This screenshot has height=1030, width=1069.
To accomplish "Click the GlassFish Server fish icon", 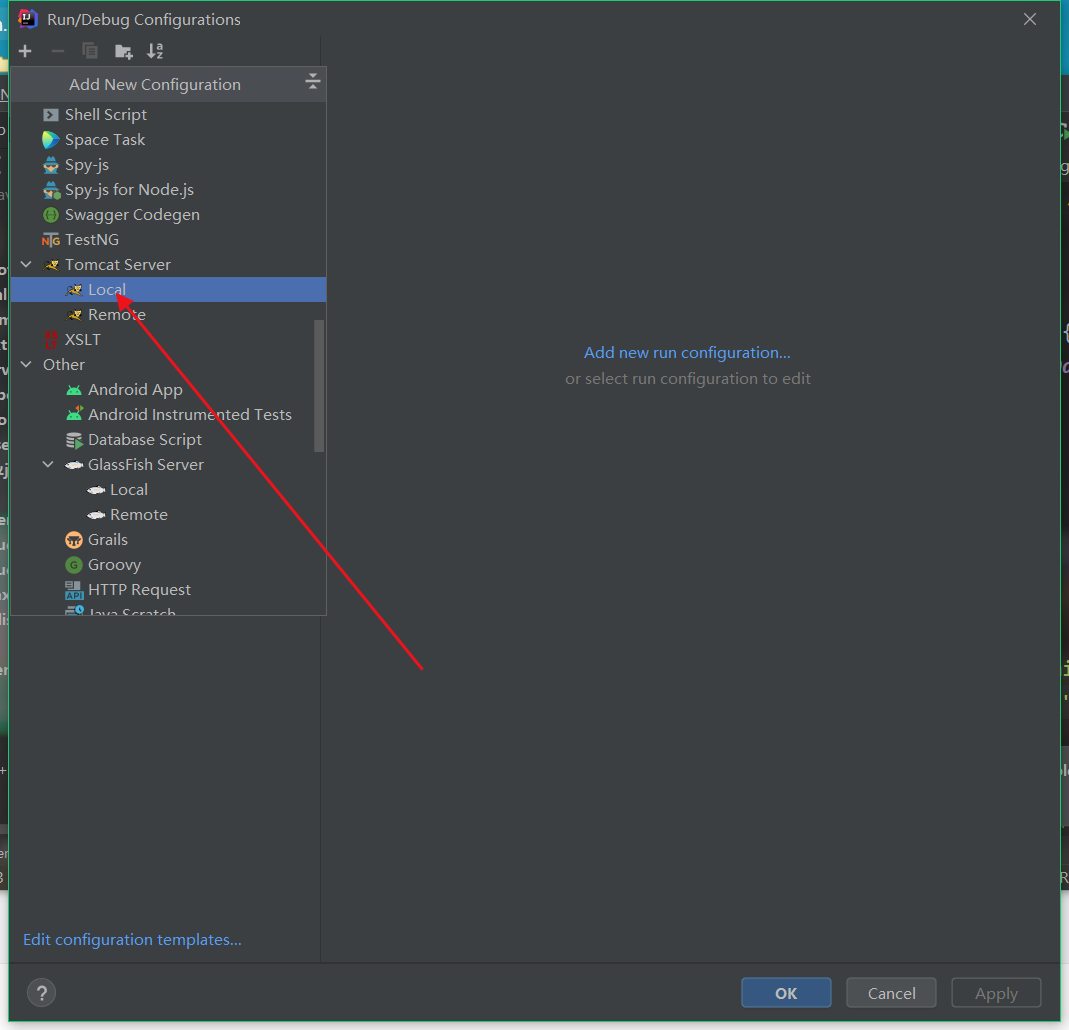I will click(74, 465).
